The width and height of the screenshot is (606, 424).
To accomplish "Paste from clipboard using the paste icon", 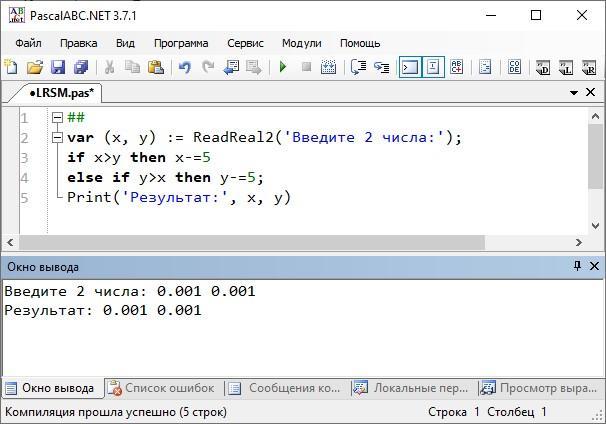I will click(156, 67).
